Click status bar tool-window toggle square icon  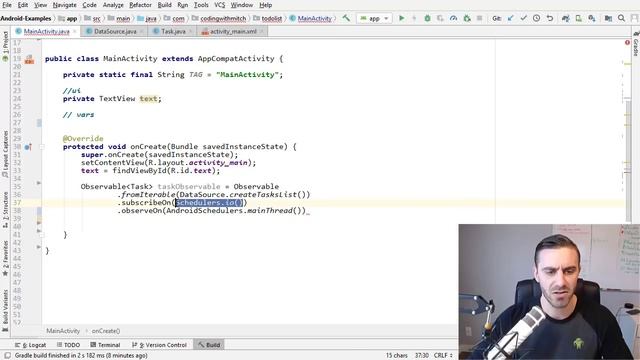7,356
